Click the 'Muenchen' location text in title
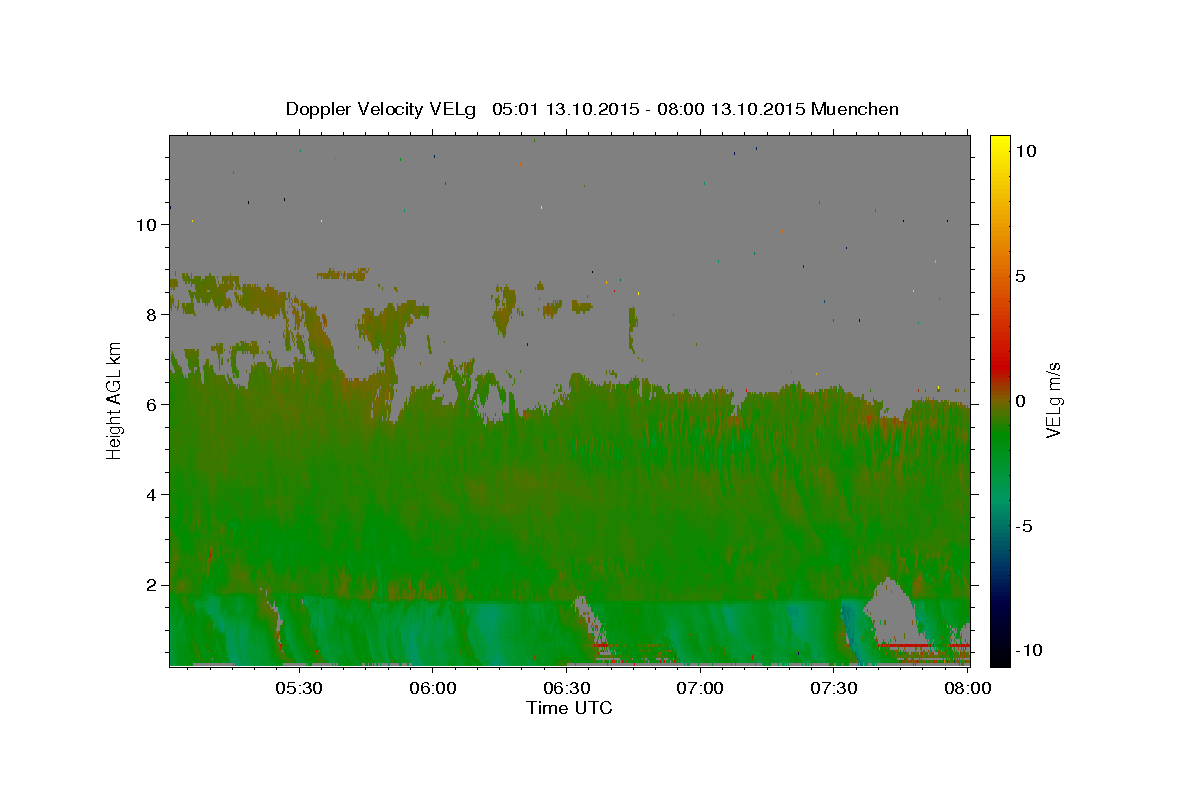Screen dimensions: 1200x800 click(855, 109)
